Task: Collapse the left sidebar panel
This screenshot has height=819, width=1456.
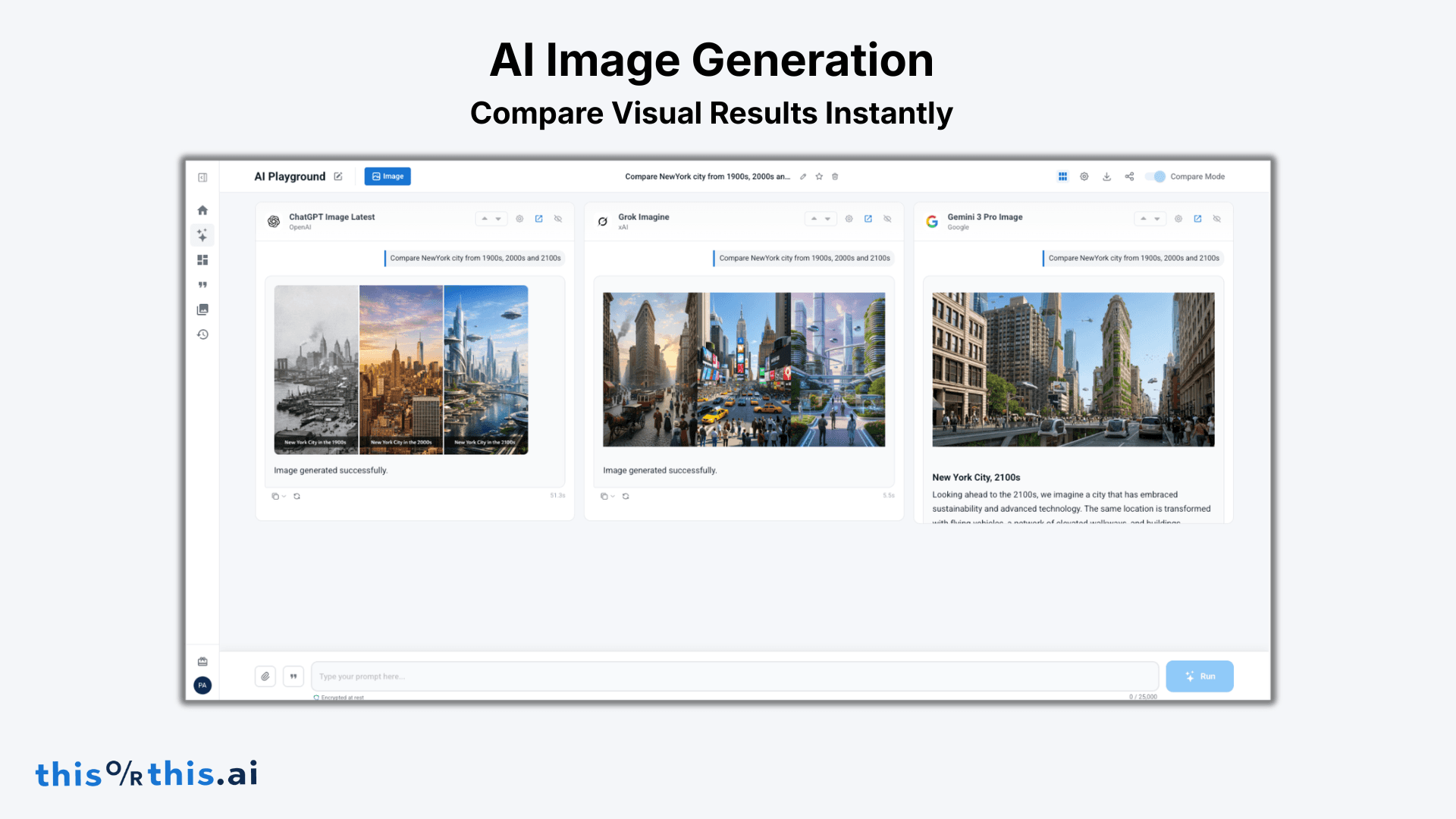Action: coord(202,177)
